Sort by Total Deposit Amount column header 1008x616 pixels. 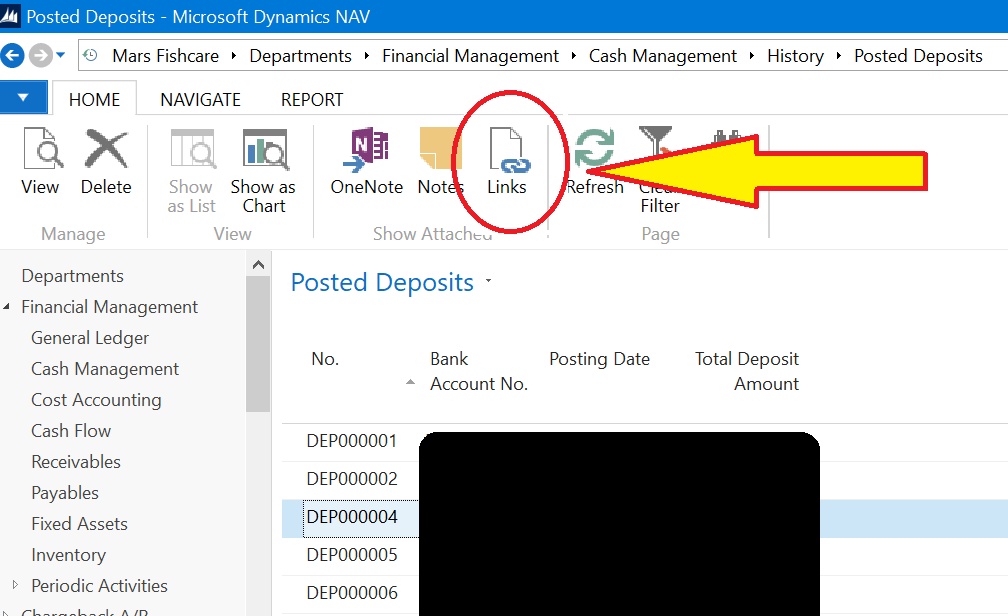(x=746, y=371)
